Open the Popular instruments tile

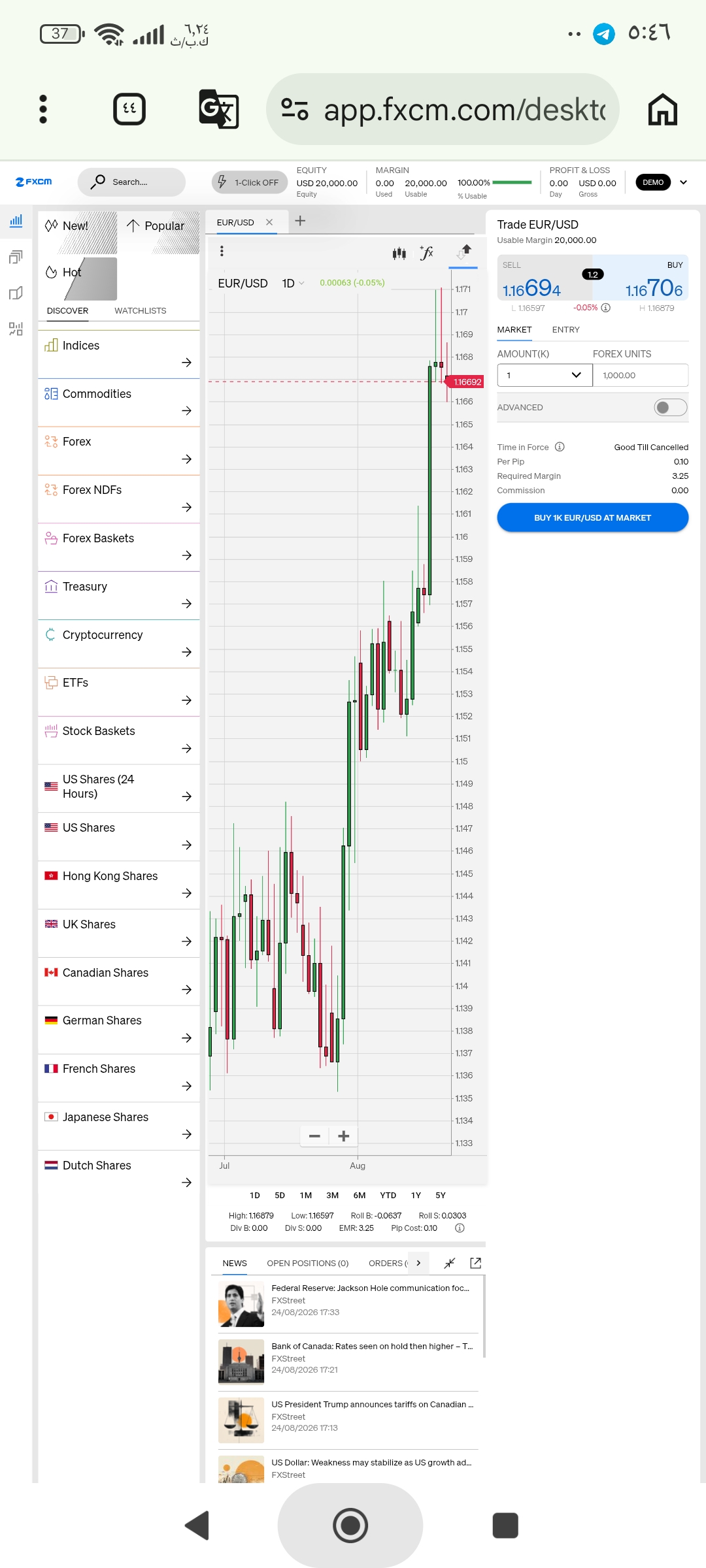point(160,232)
